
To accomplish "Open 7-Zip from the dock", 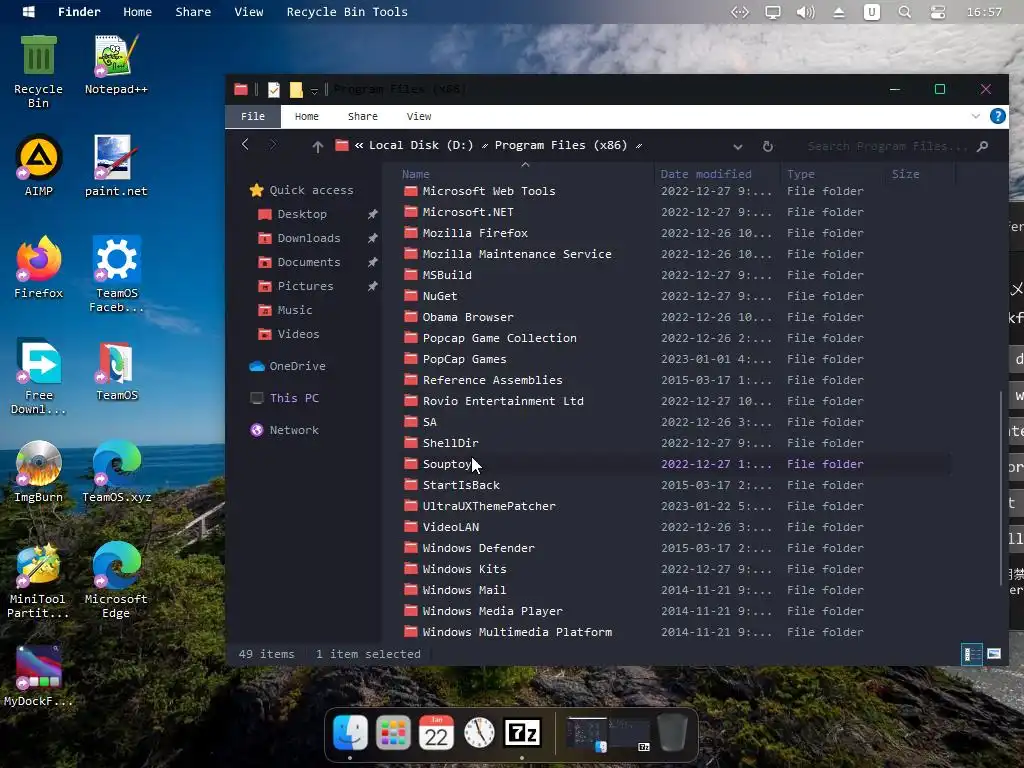I will [522, 733].
